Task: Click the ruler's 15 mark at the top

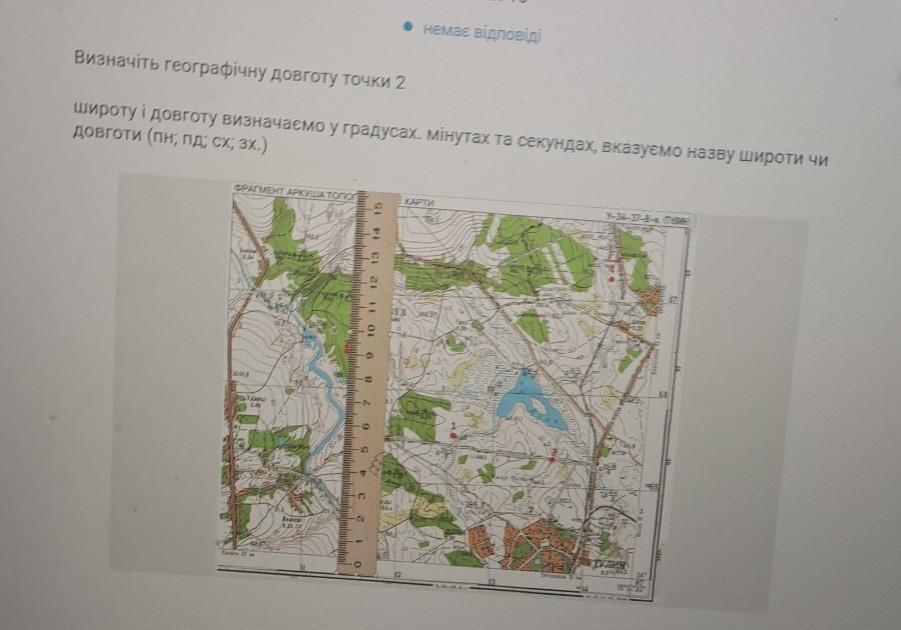Action: [377, 208]
